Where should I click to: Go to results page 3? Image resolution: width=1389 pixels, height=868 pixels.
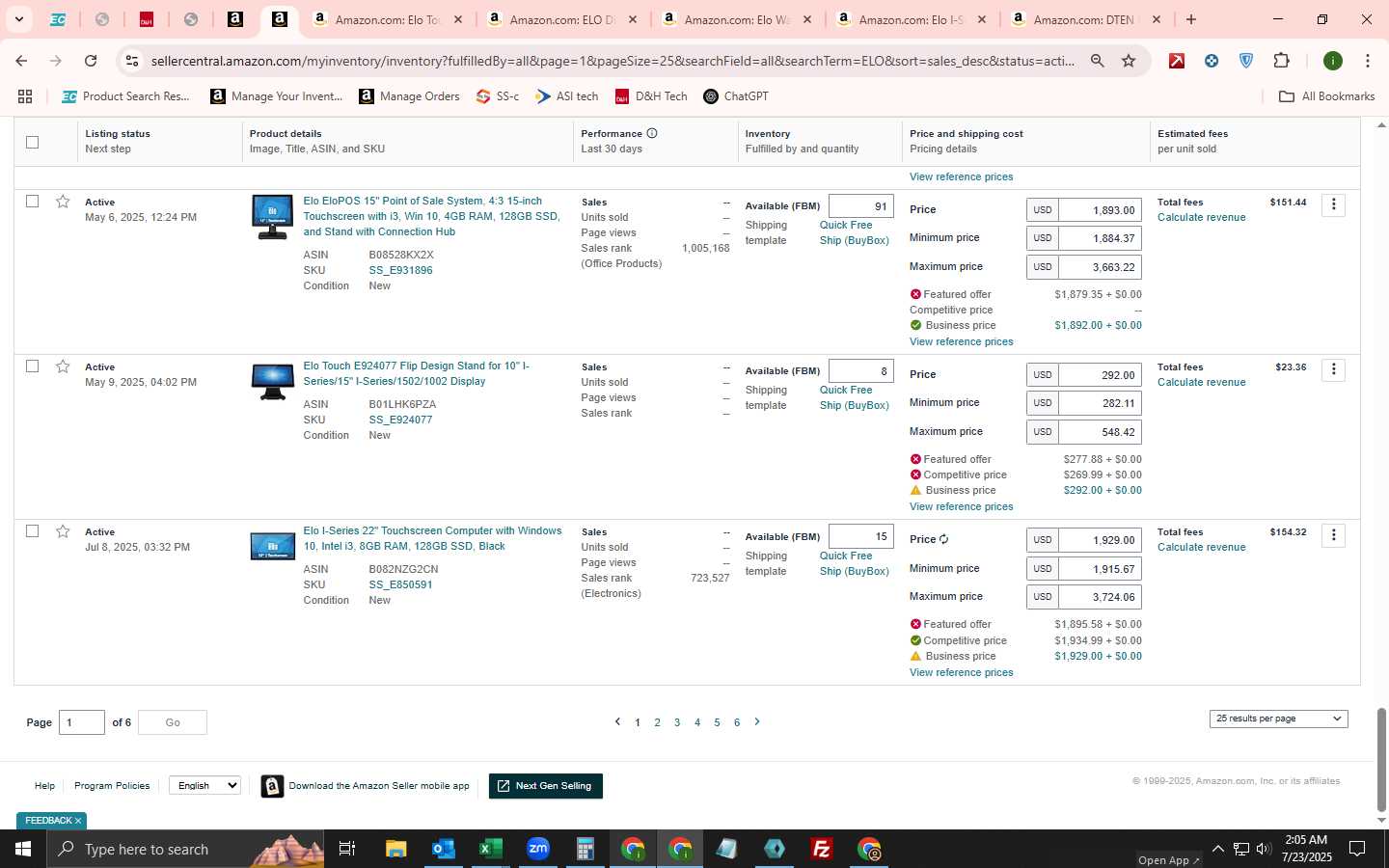tap(677, 722)
